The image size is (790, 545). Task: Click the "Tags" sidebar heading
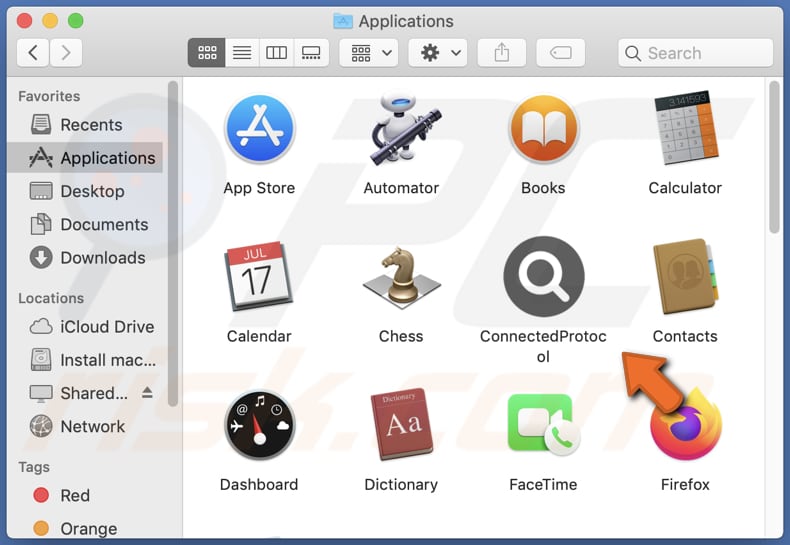(x=34, y=467)
